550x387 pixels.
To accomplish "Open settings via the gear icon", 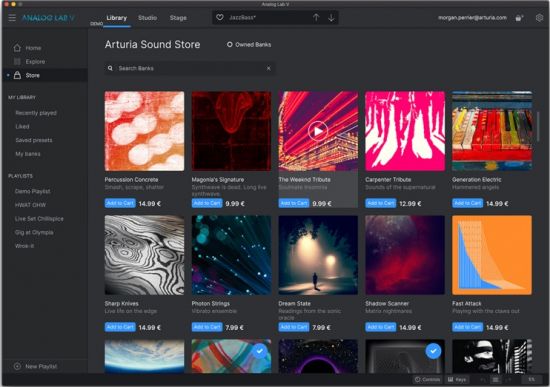I will point(539,18).
